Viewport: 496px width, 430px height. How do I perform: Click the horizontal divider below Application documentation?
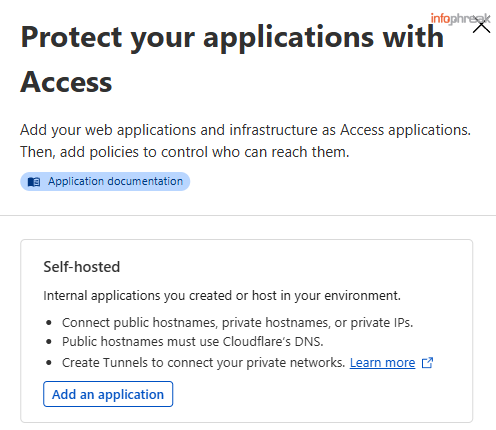point(248,215)
